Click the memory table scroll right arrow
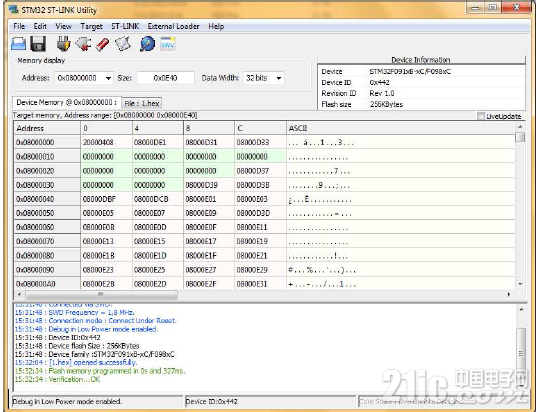Viewport: 536px width, 412px height. (509, 294)
